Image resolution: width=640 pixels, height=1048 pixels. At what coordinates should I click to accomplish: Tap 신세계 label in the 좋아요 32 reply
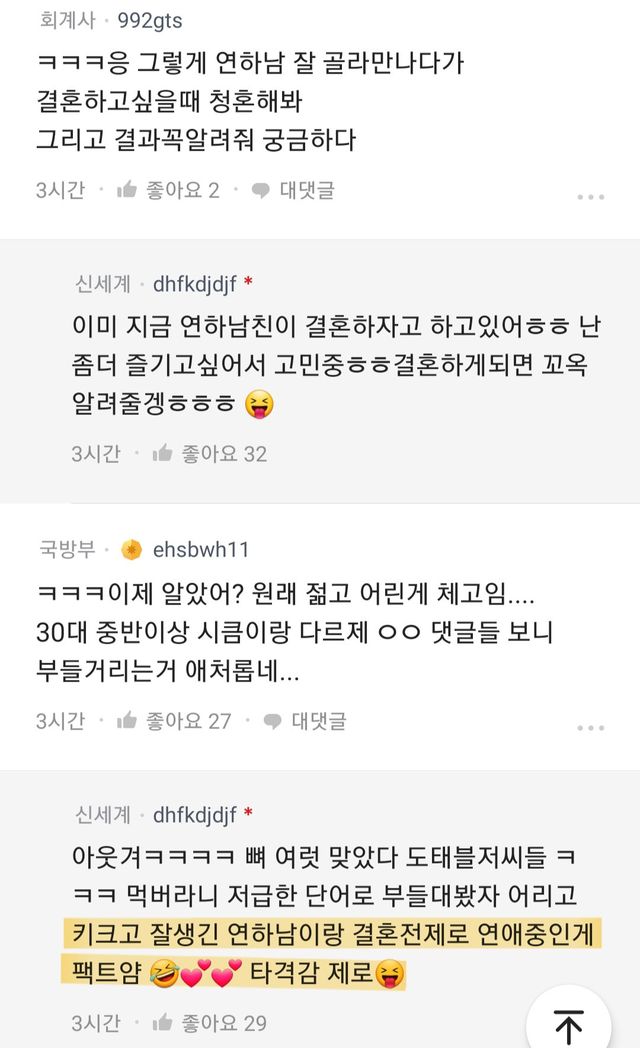(103, 284)
